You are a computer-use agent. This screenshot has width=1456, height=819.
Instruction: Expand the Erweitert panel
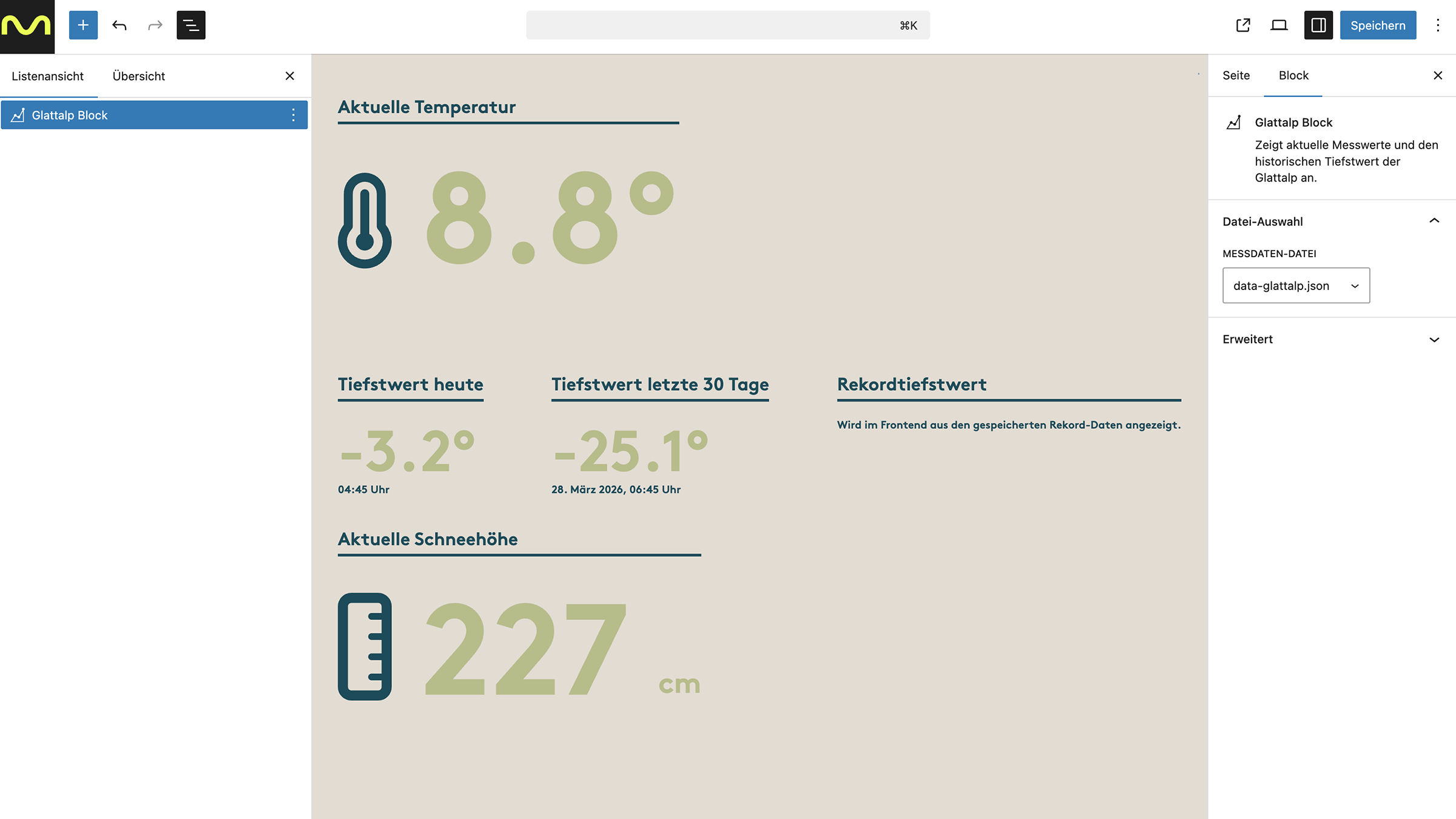[1332, 339]
